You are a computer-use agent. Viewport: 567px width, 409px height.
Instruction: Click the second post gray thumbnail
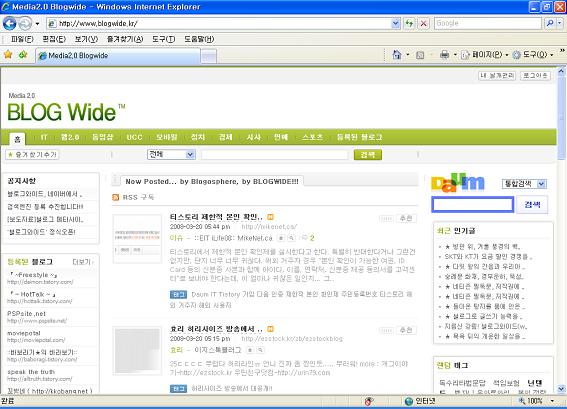point(137,350)
